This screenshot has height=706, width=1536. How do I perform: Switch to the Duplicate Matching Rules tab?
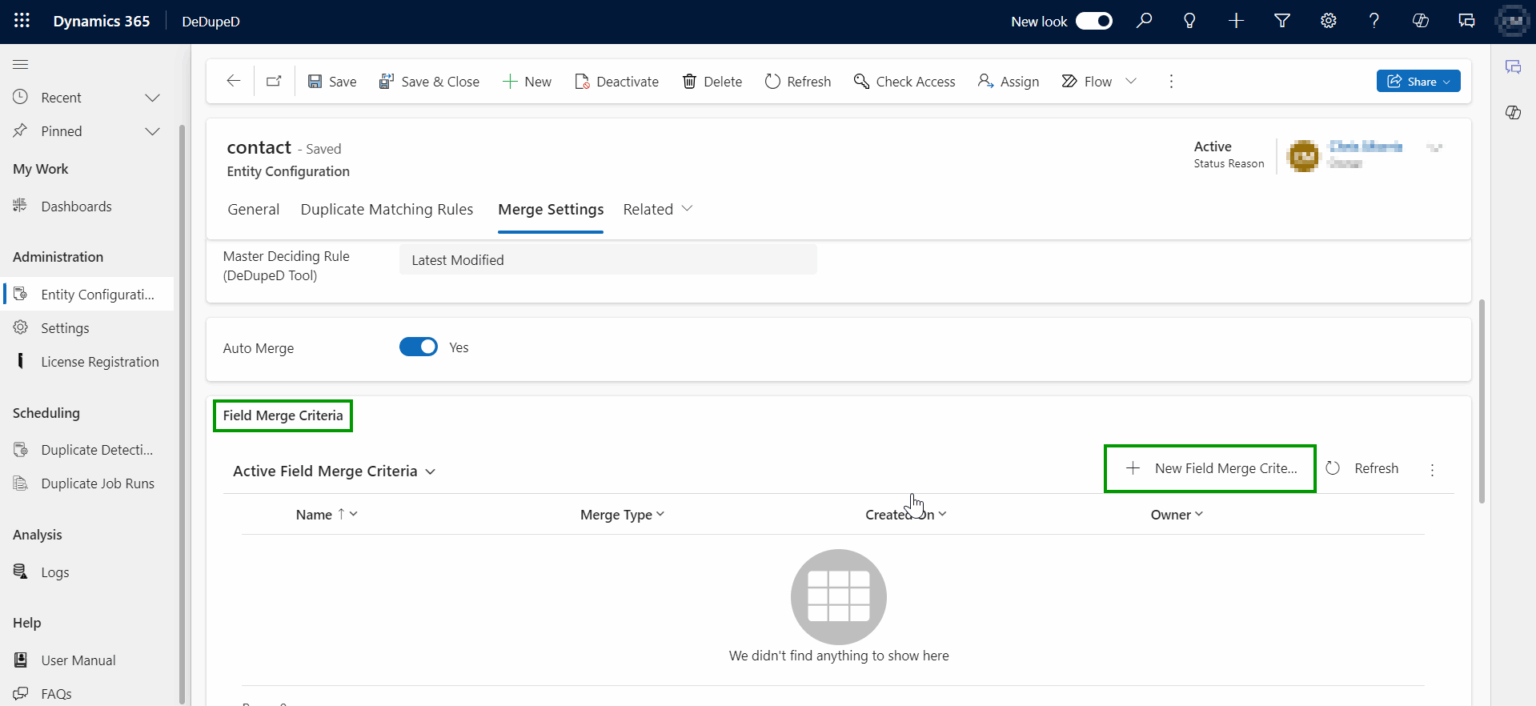pos(386,209)
